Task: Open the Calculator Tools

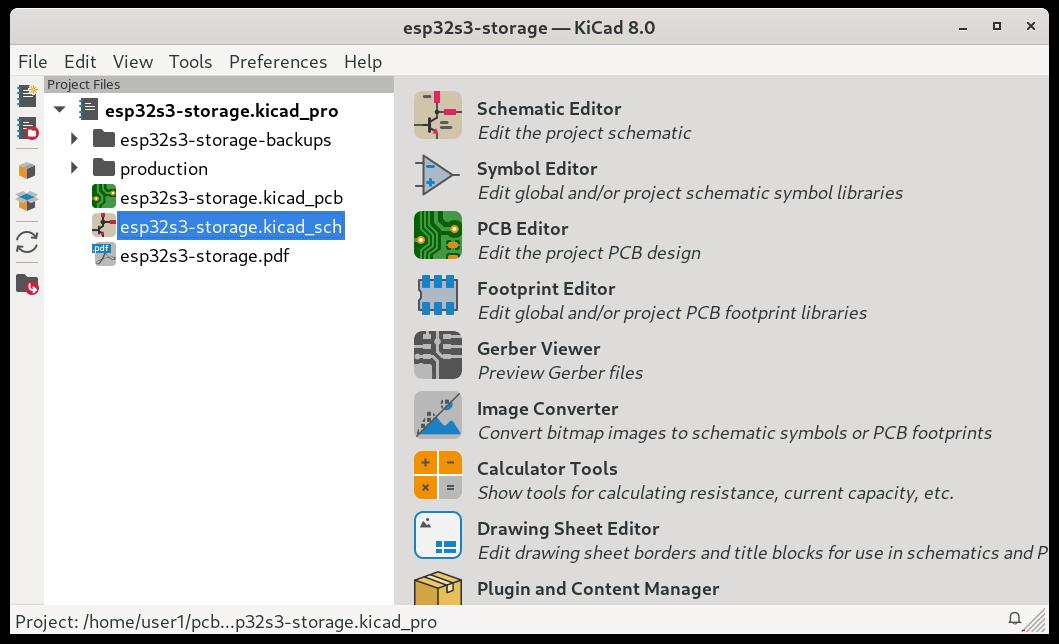Action: tap(438, 476)
